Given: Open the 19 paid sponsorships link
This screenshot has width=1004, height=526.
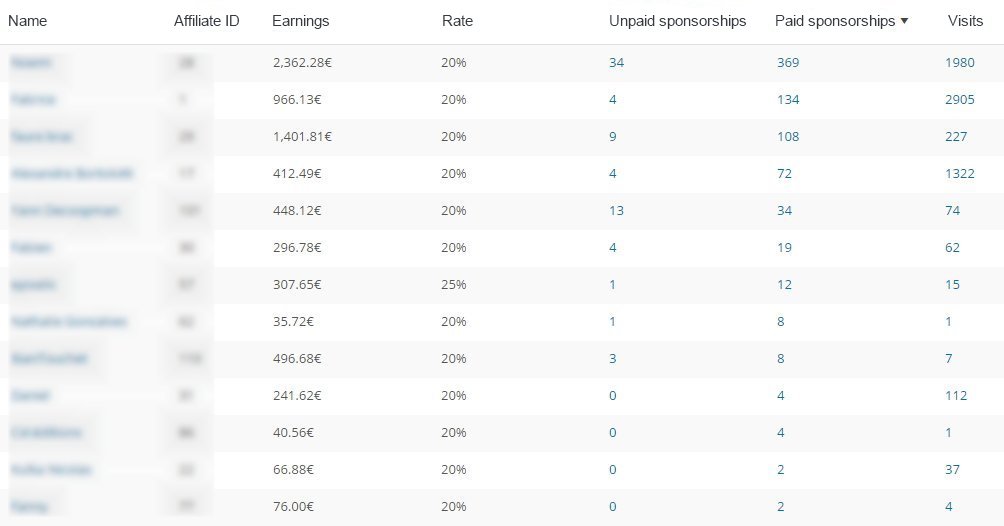Looking at the screenshot, I should tap(784, 247).
